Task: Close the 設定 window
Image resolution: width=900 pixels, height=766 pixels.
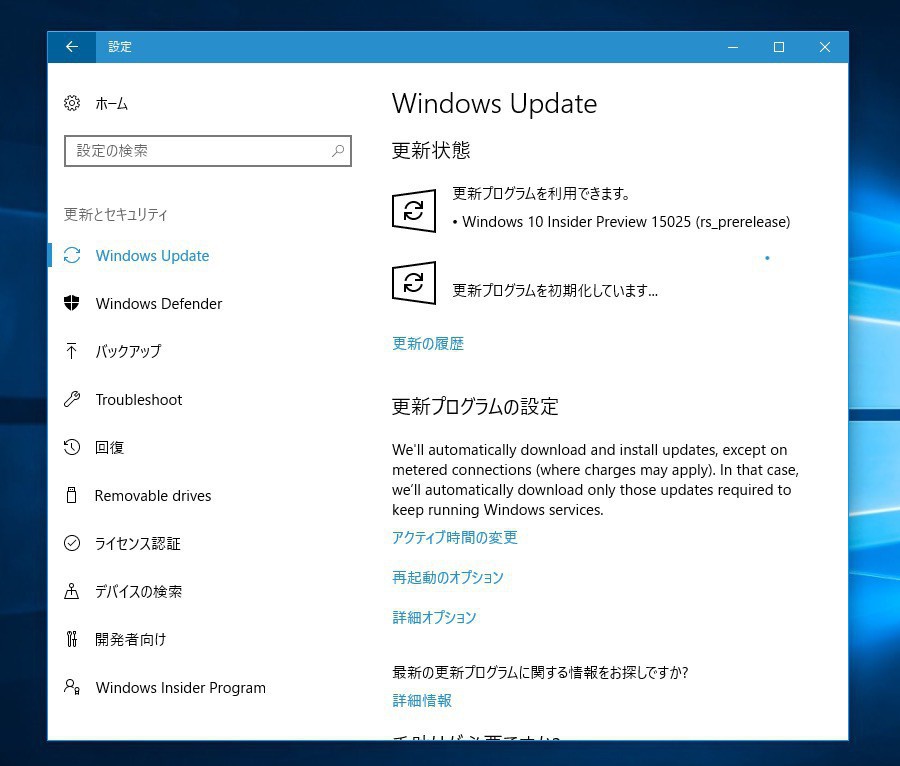Action: (825, 47)
